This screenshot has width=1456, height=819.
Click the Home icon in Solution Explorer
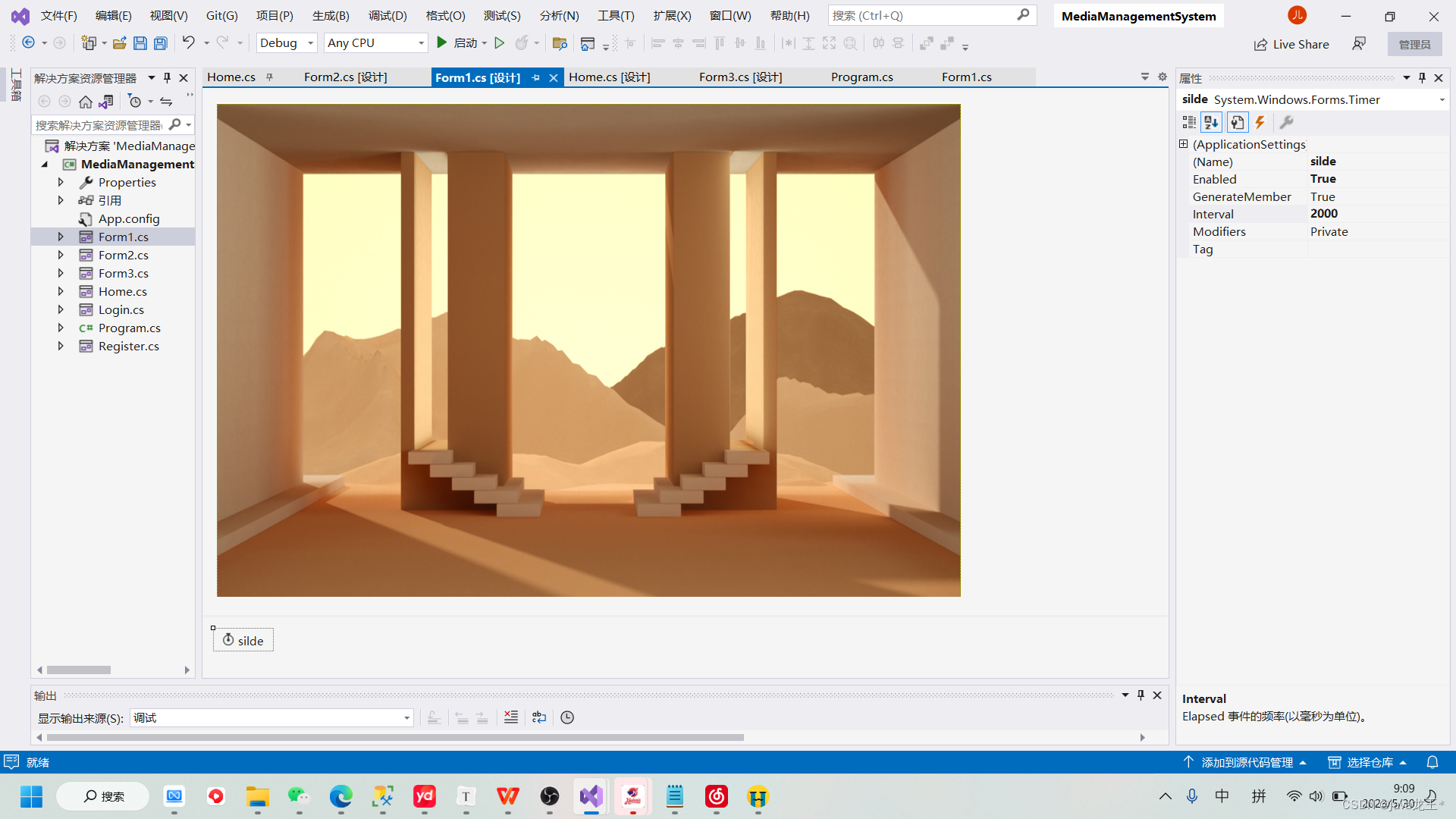click(x=86, y=102)
